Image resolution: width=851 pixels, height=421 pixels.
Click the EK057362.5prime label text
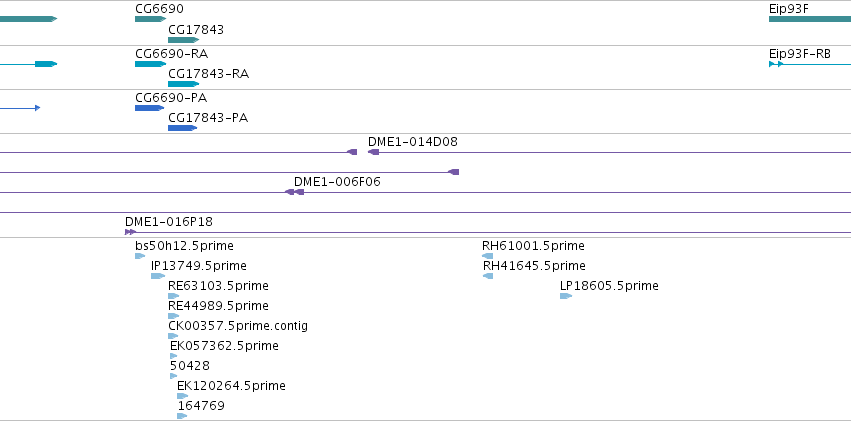224,346
